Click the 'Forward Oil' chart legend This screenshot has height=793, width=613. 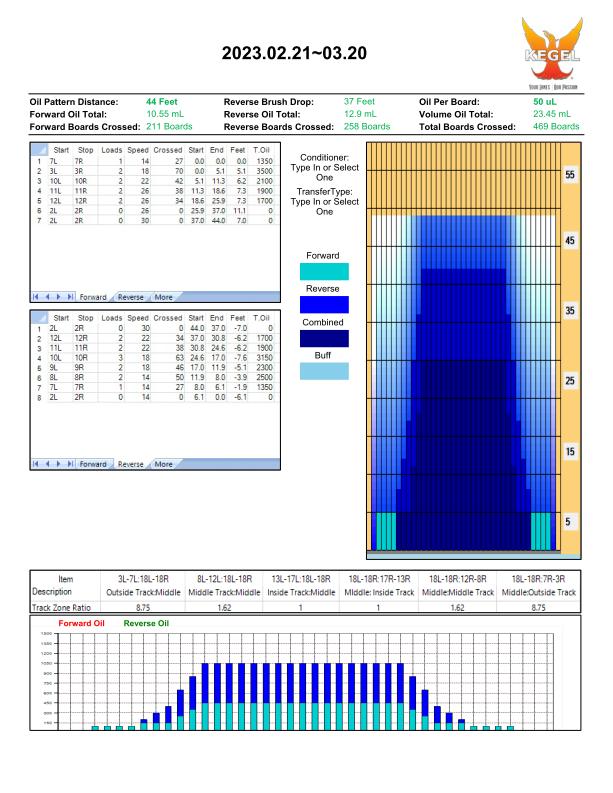(81, 623)
